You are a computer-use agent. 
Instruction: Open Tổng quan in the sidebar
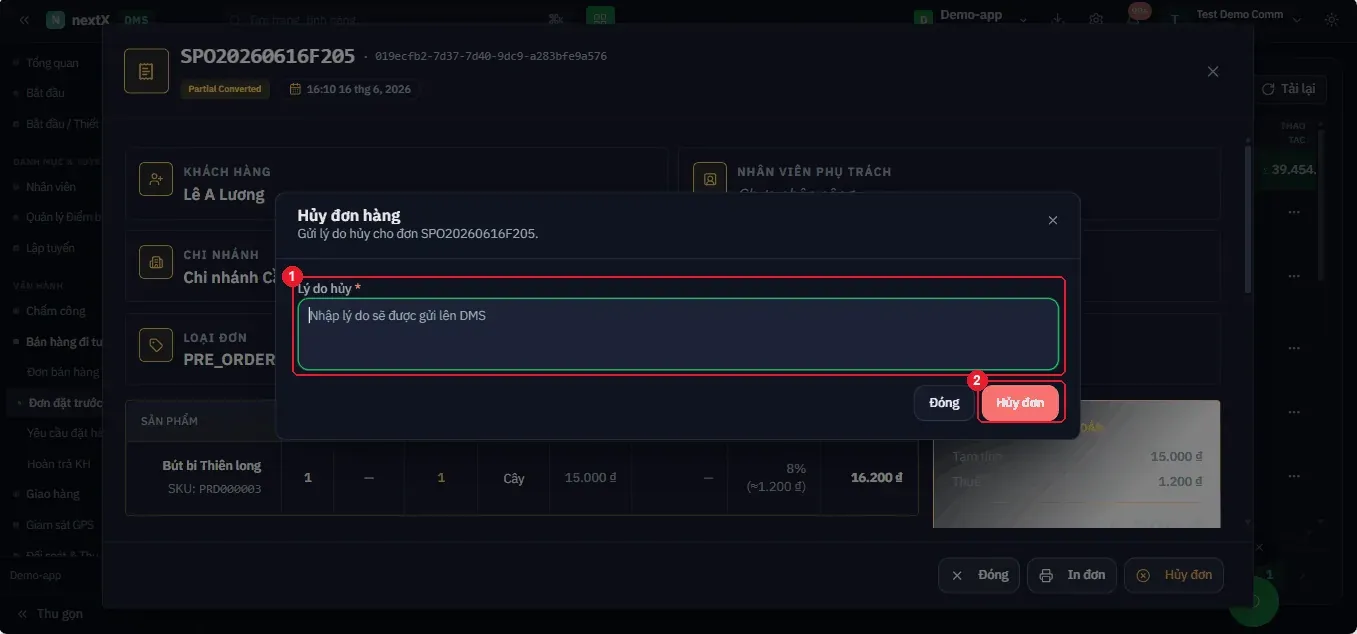52,63
